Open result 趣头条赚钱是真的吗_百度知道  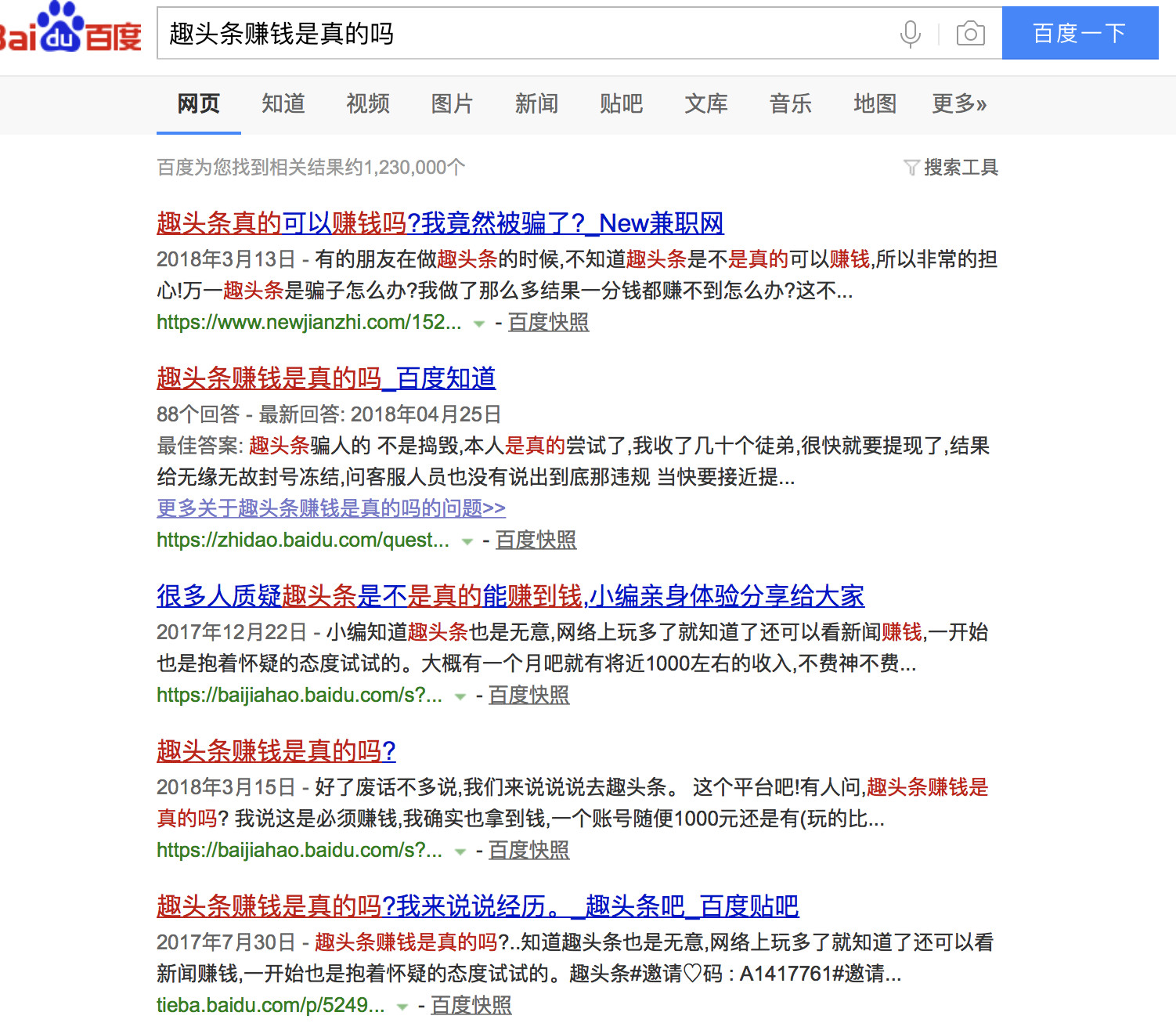pos(326,378)
